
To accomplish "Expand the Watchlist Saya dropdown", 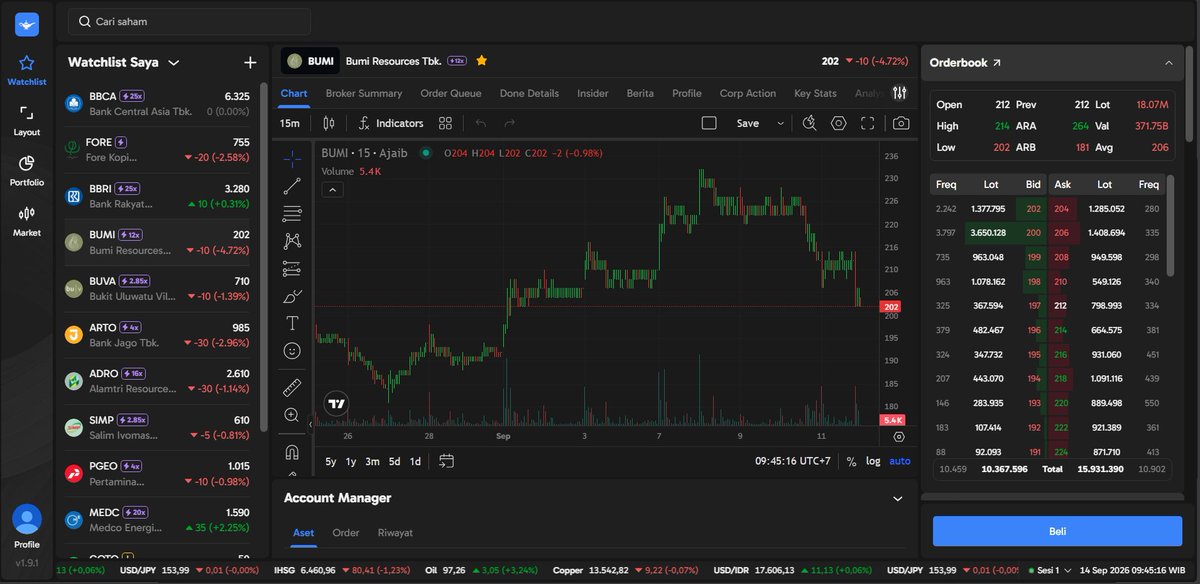I will [174, 62].
